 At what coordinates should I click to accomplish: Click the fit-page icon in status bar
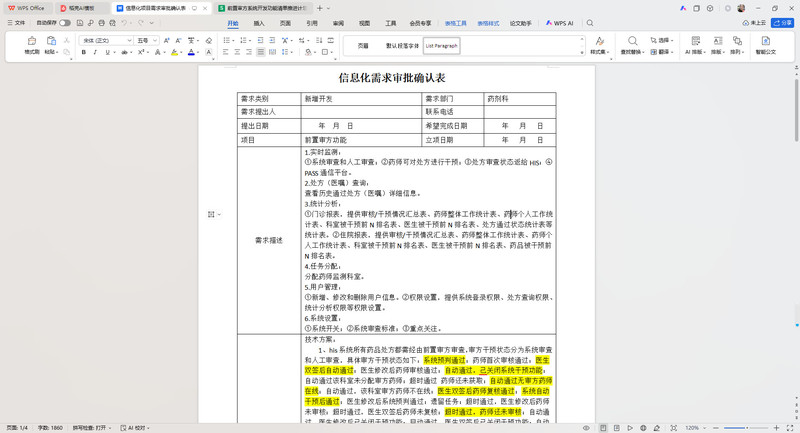pos(673,428)
